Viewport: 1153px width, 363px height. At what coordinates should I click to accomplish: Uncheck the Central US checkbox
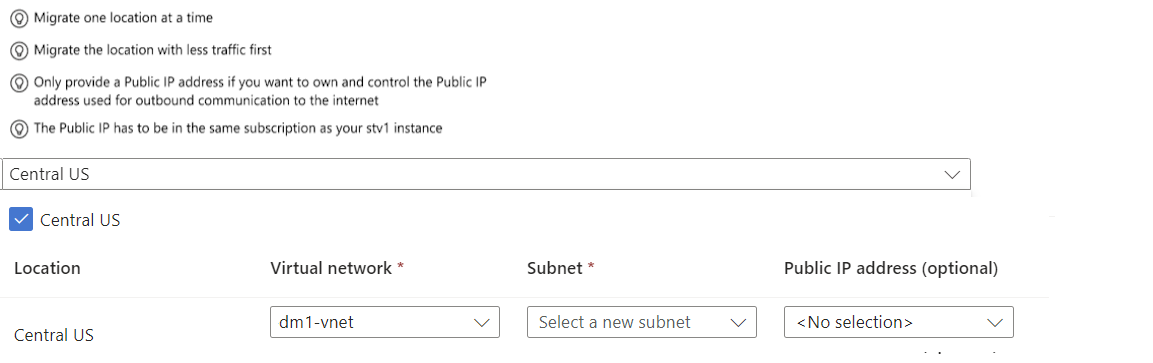21,219
